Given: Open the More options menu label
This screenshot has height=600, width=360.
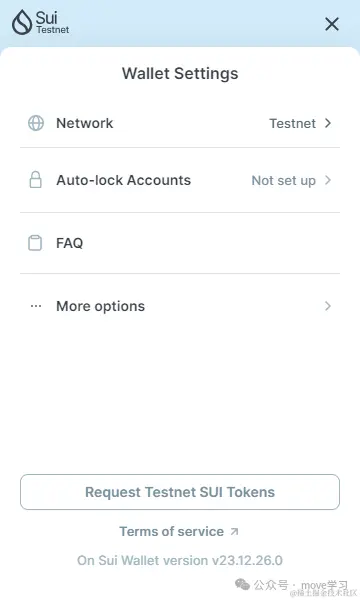Looking at the screenshot, I should point(101,306).
